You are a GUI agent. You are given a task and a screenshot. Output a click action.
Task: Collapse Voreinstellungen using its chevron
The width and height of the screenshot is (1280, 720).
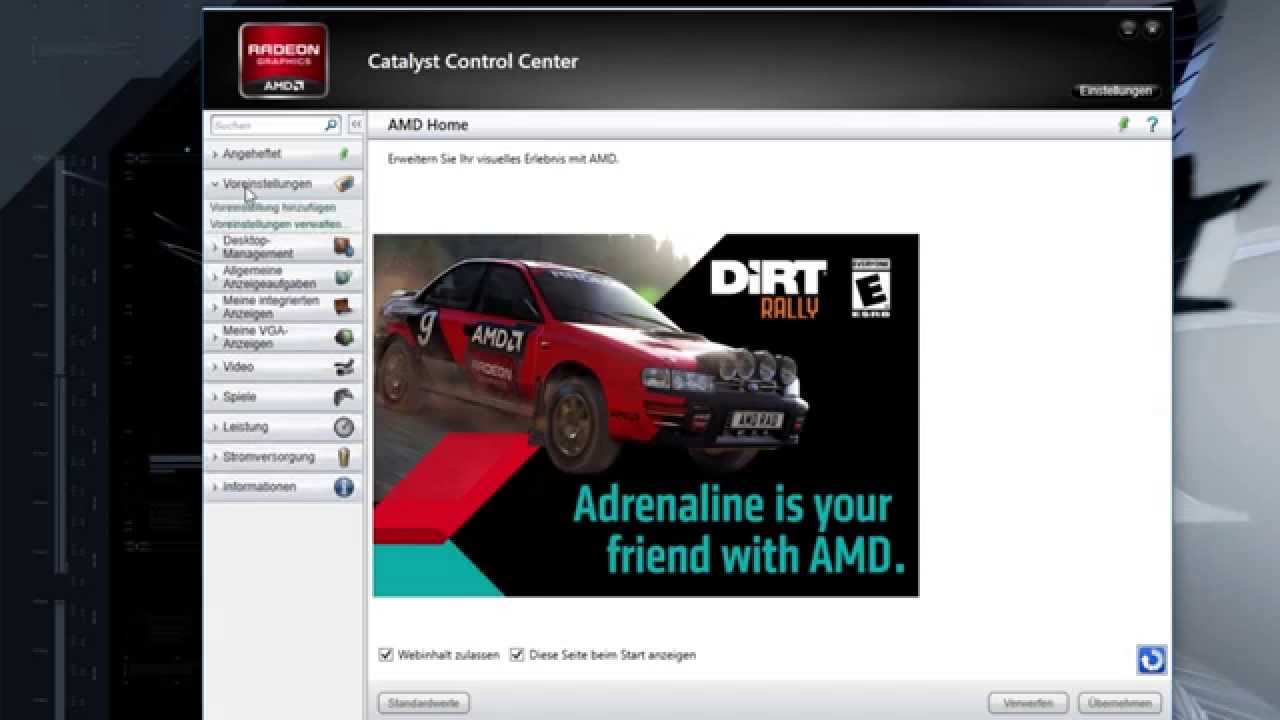click(x=215, y=184)
